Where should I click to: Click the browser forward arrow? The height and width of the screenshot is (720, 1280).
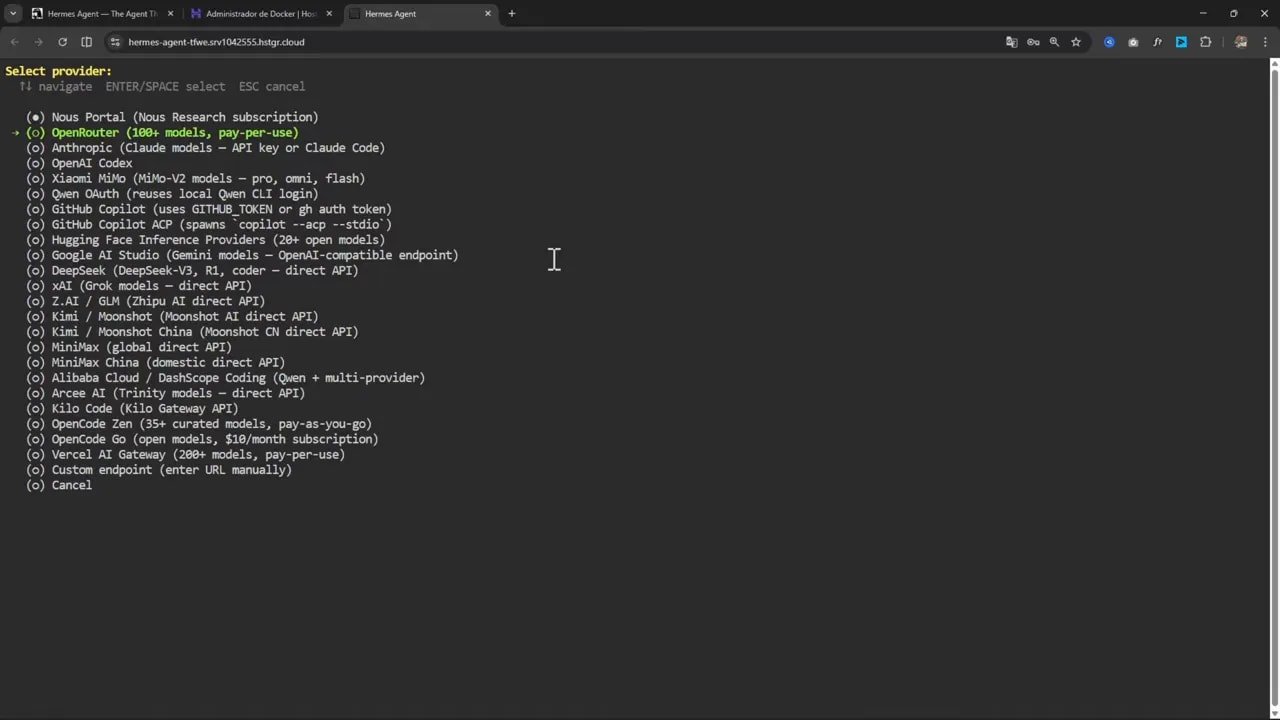tap(38, 42)
